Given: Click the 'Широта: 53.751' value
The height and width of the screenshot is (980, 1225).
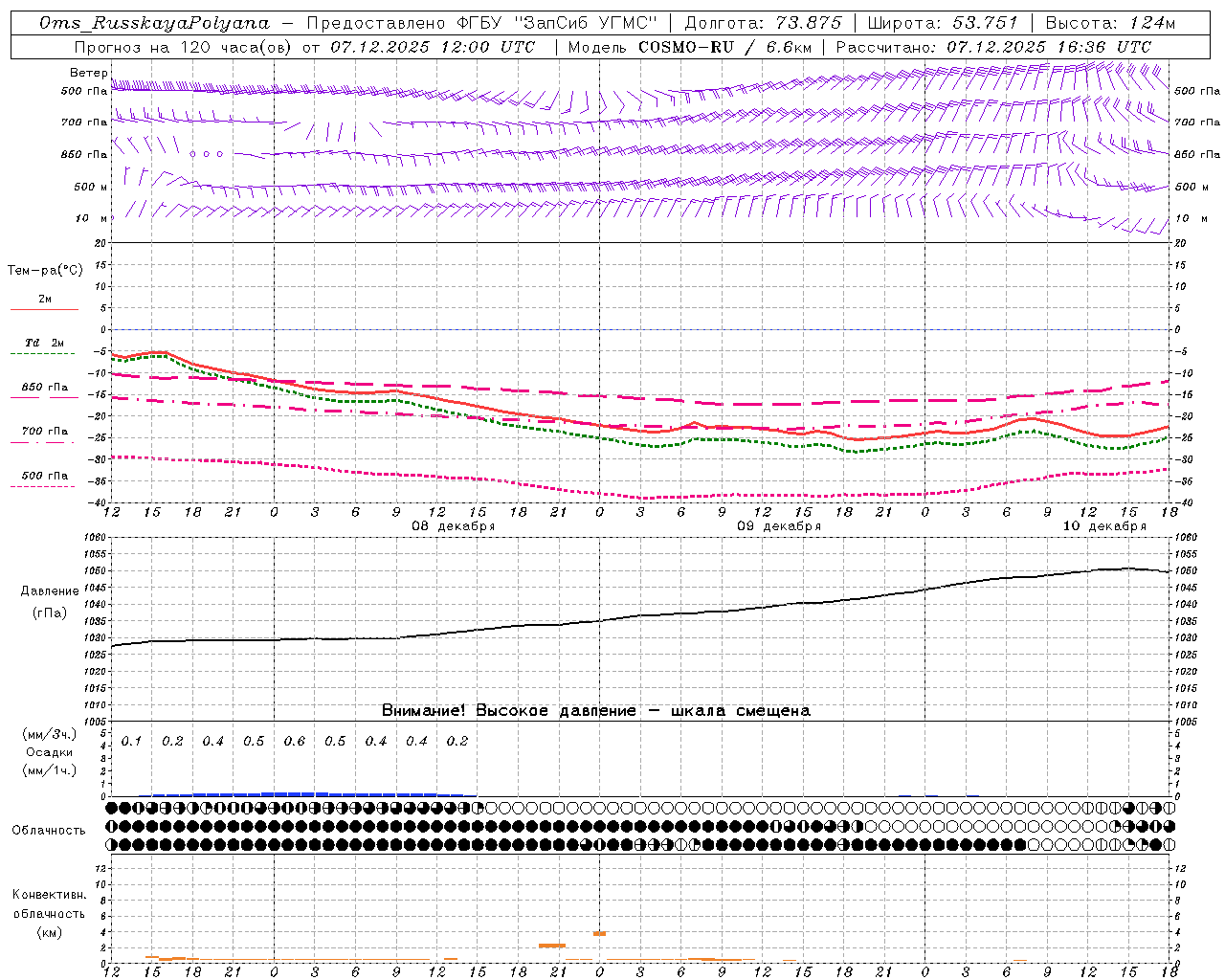Looking at the screenshot, I should (942, 23).
